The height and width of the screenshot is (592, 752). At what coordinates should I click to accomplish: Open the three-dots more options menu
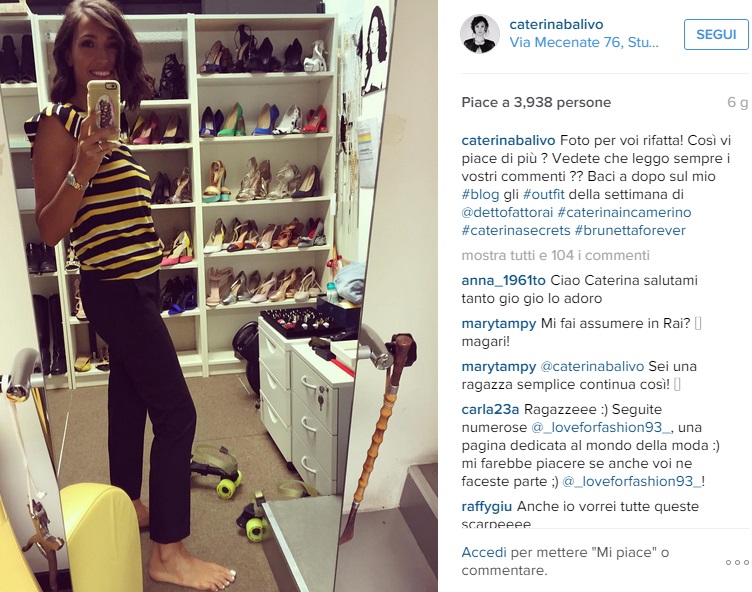point(737,562)
